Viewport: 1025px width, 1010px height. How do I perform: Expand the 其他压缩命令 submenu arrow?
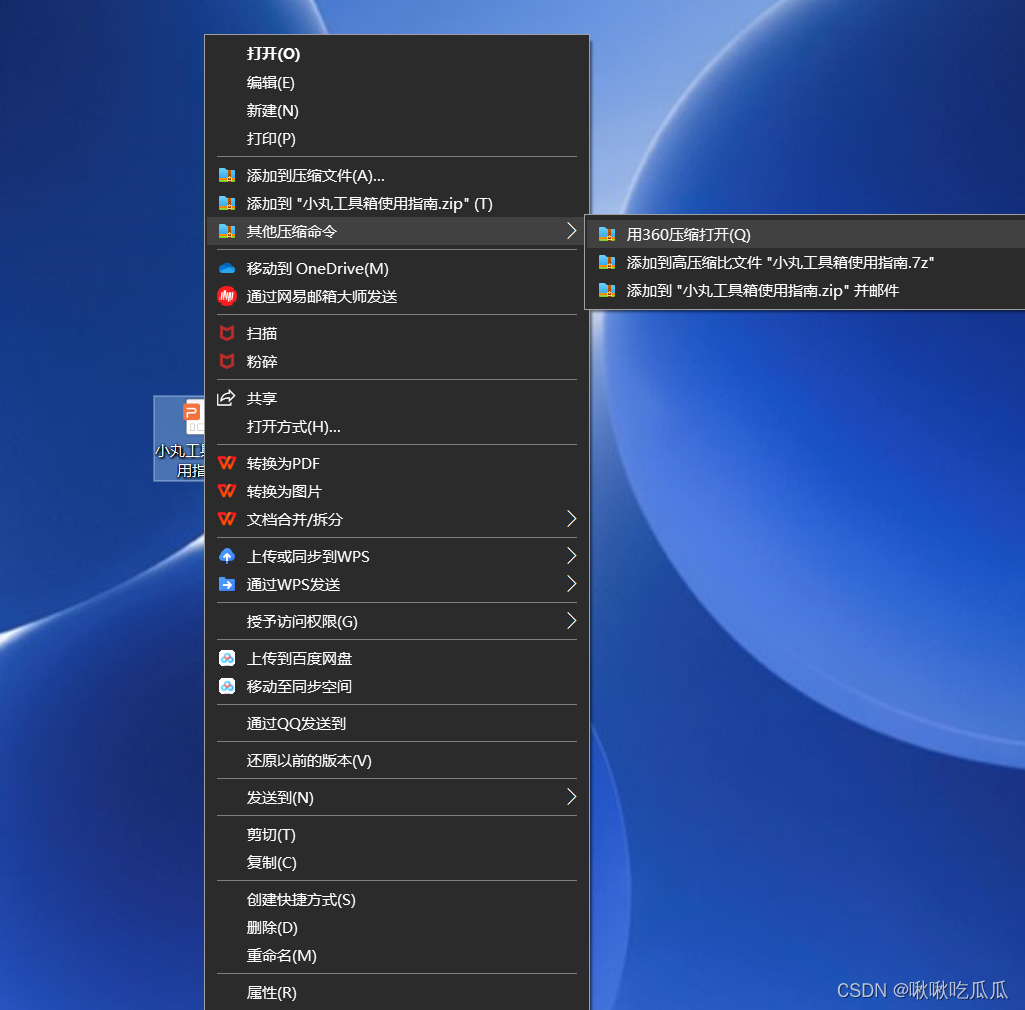pyautogui.click(x=571, y=231)
